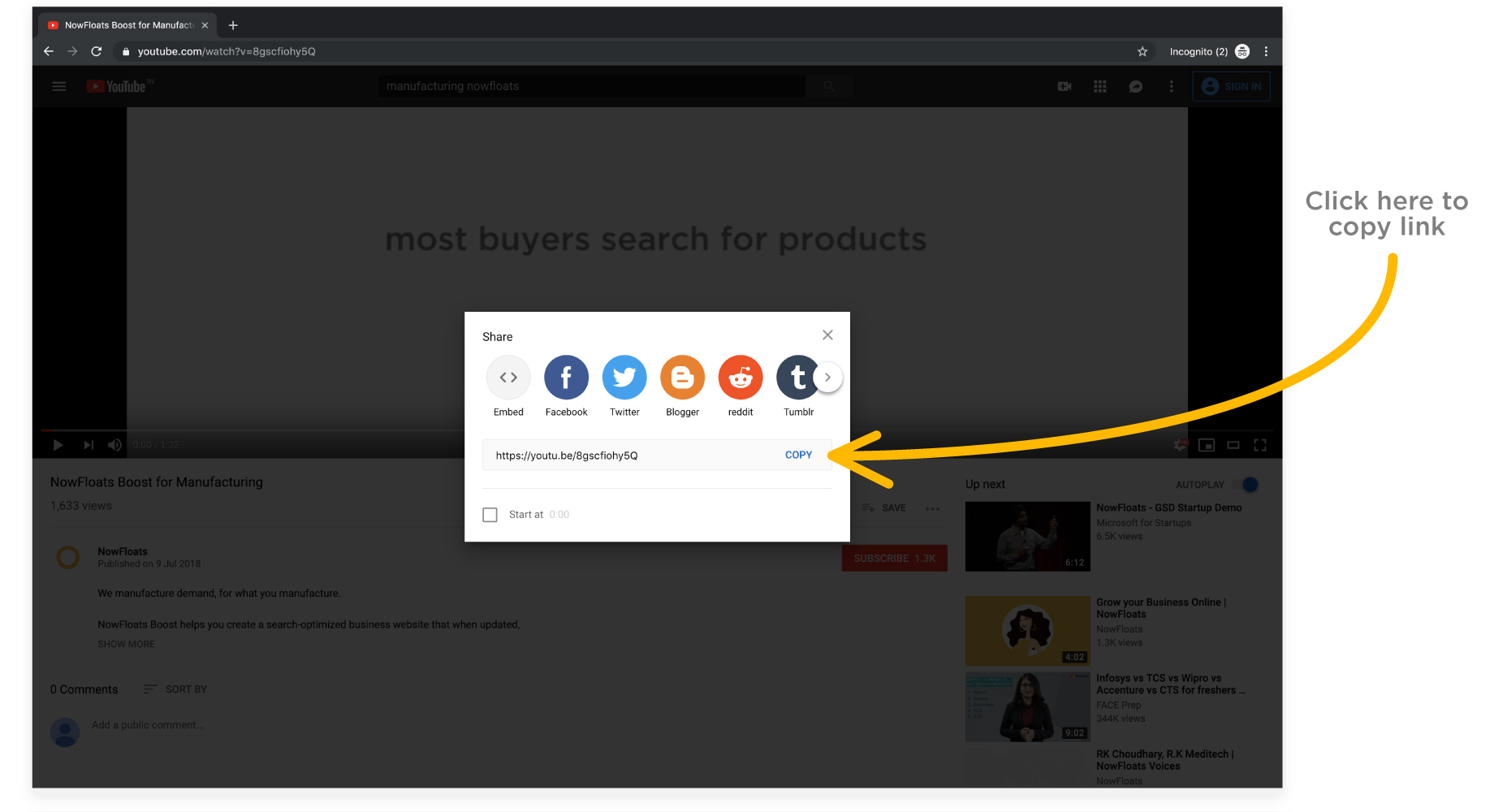Click the NowFloats channel avatar
Screen dimensions: 1490x812
pyautogui.click(x=68, y=557)
